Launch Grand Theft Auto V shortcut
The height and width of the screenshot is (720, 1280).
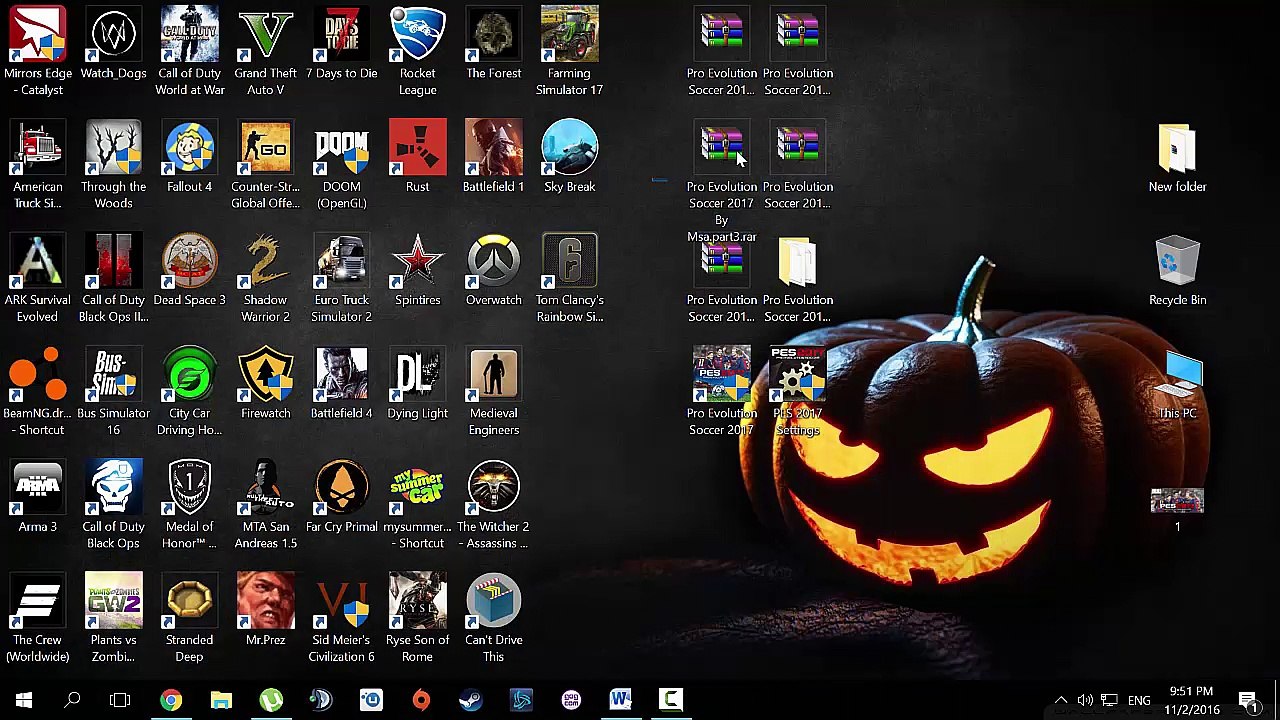click(x=265, y=37)
